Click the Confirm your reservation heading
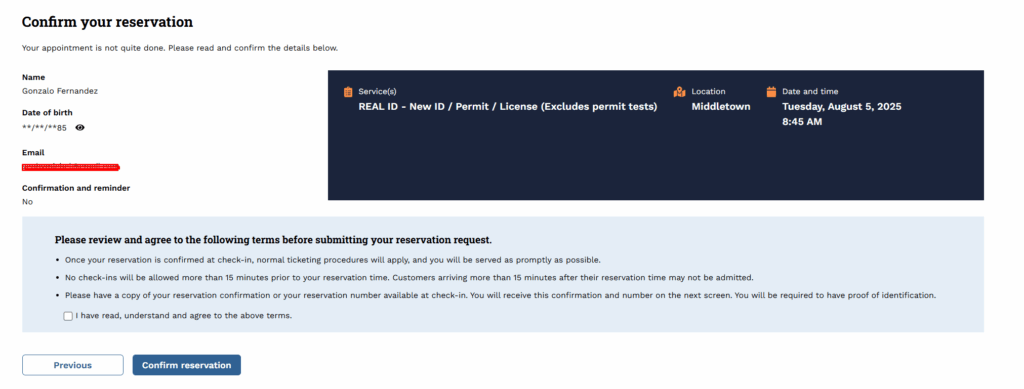 (108, 22)
